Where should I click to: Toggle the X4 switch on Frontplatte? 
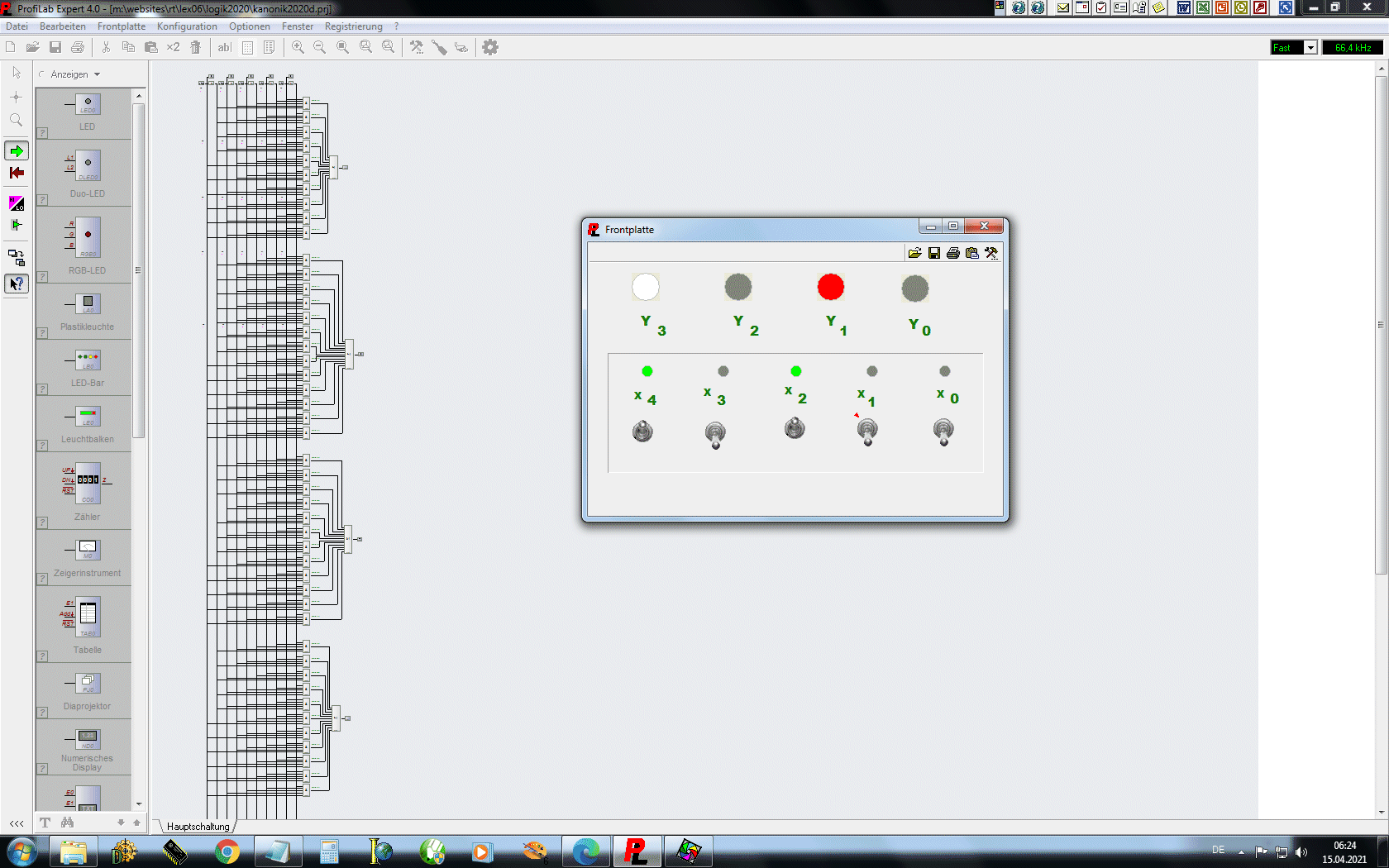click(642, 432)
